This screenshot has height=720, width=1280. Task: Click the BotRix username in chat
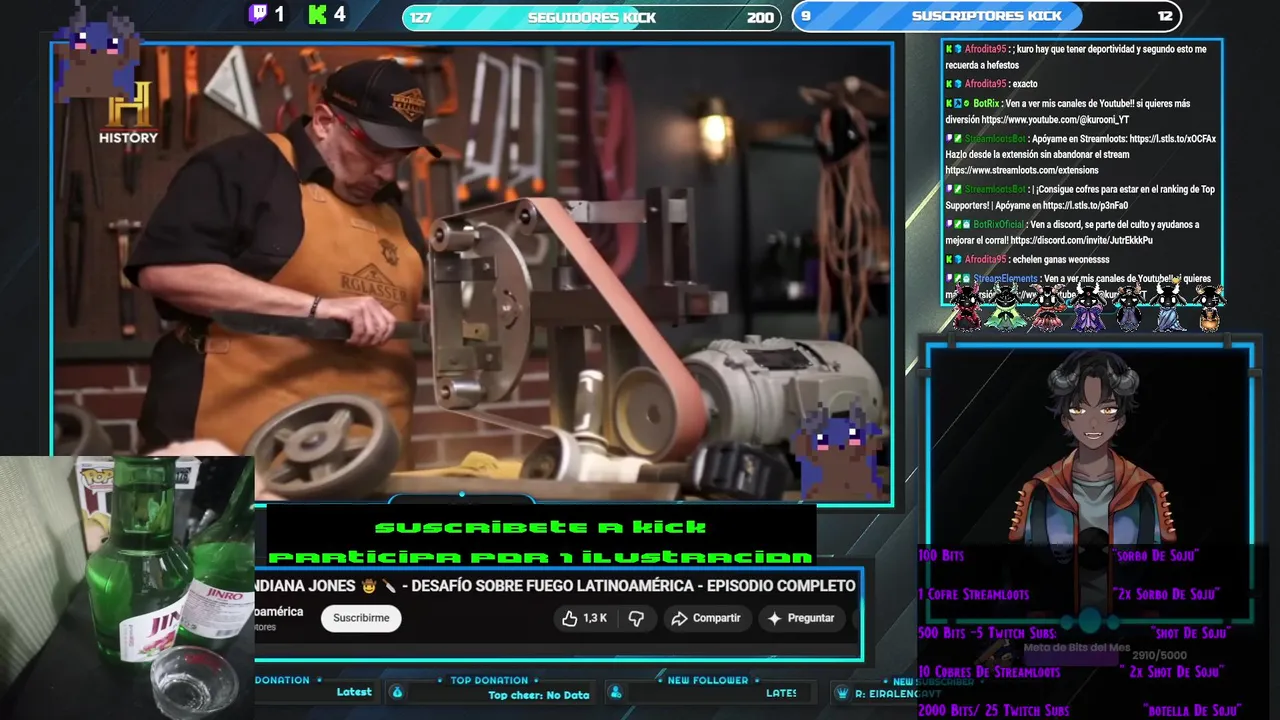click(x=986, y=104)
